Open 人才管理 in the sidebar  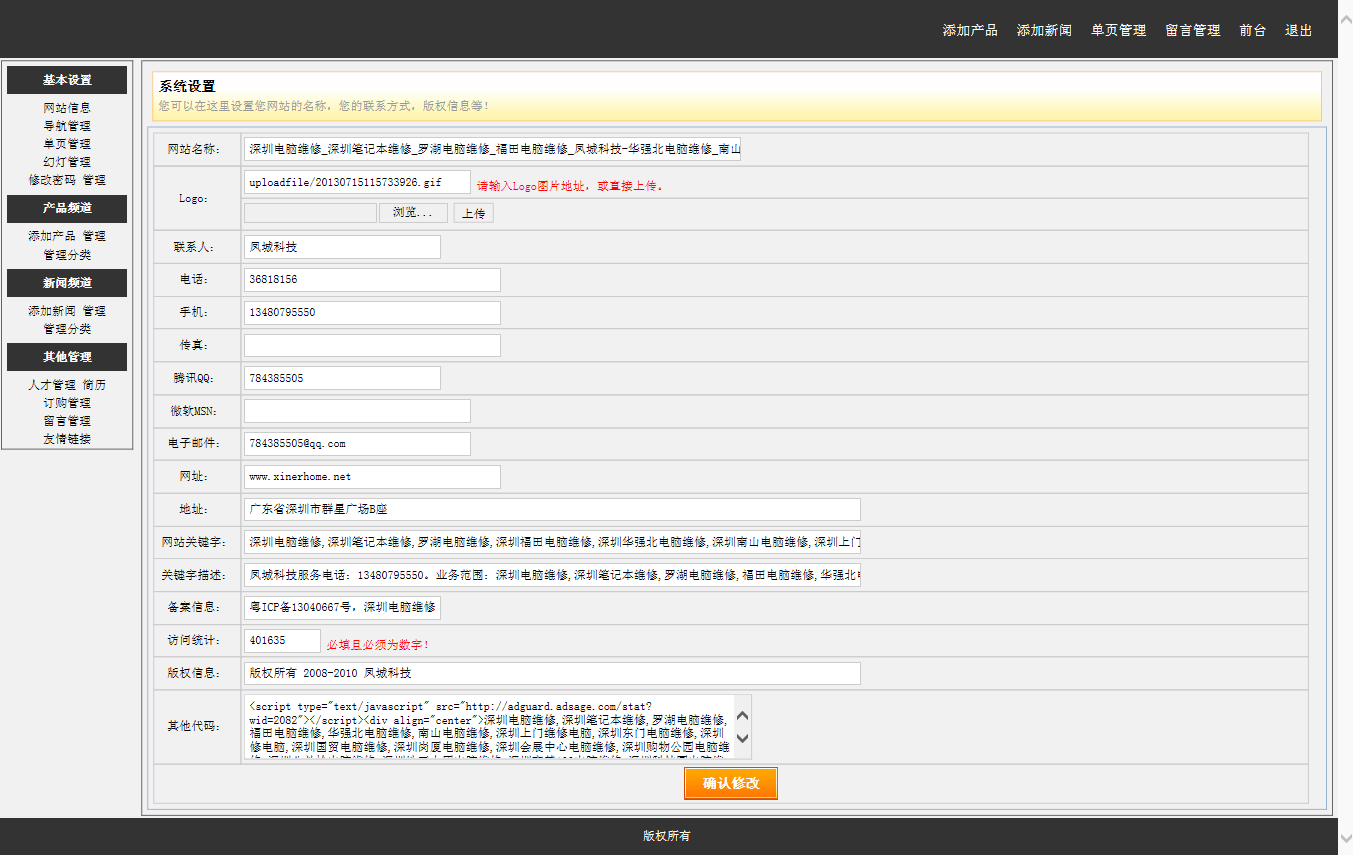point(52,385)
